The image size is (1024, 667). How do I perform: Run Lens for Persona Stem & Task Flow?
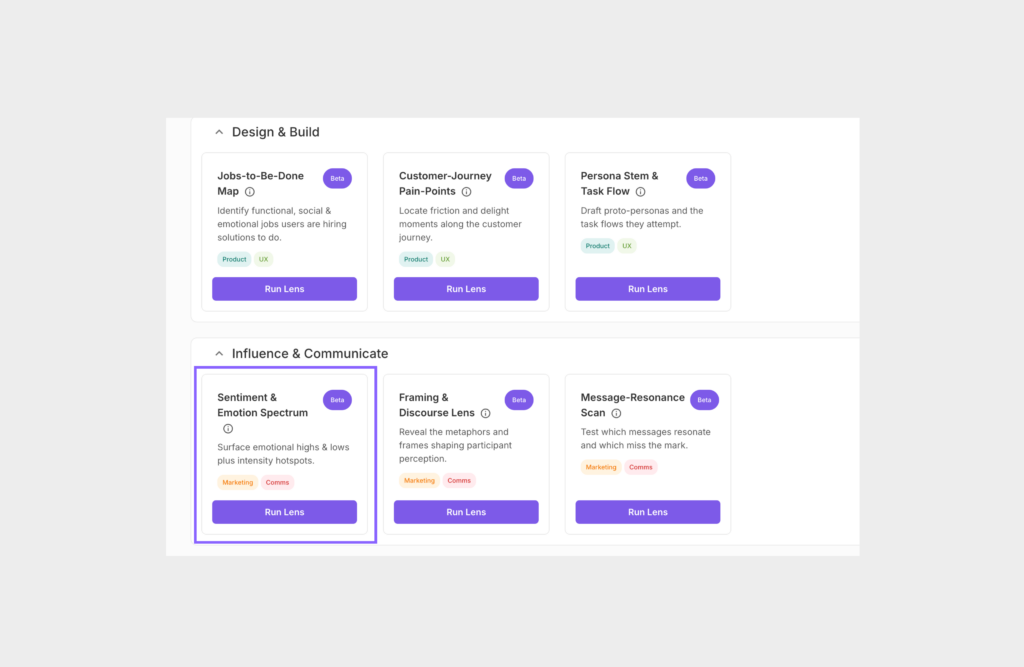click(x=648, y=289)
